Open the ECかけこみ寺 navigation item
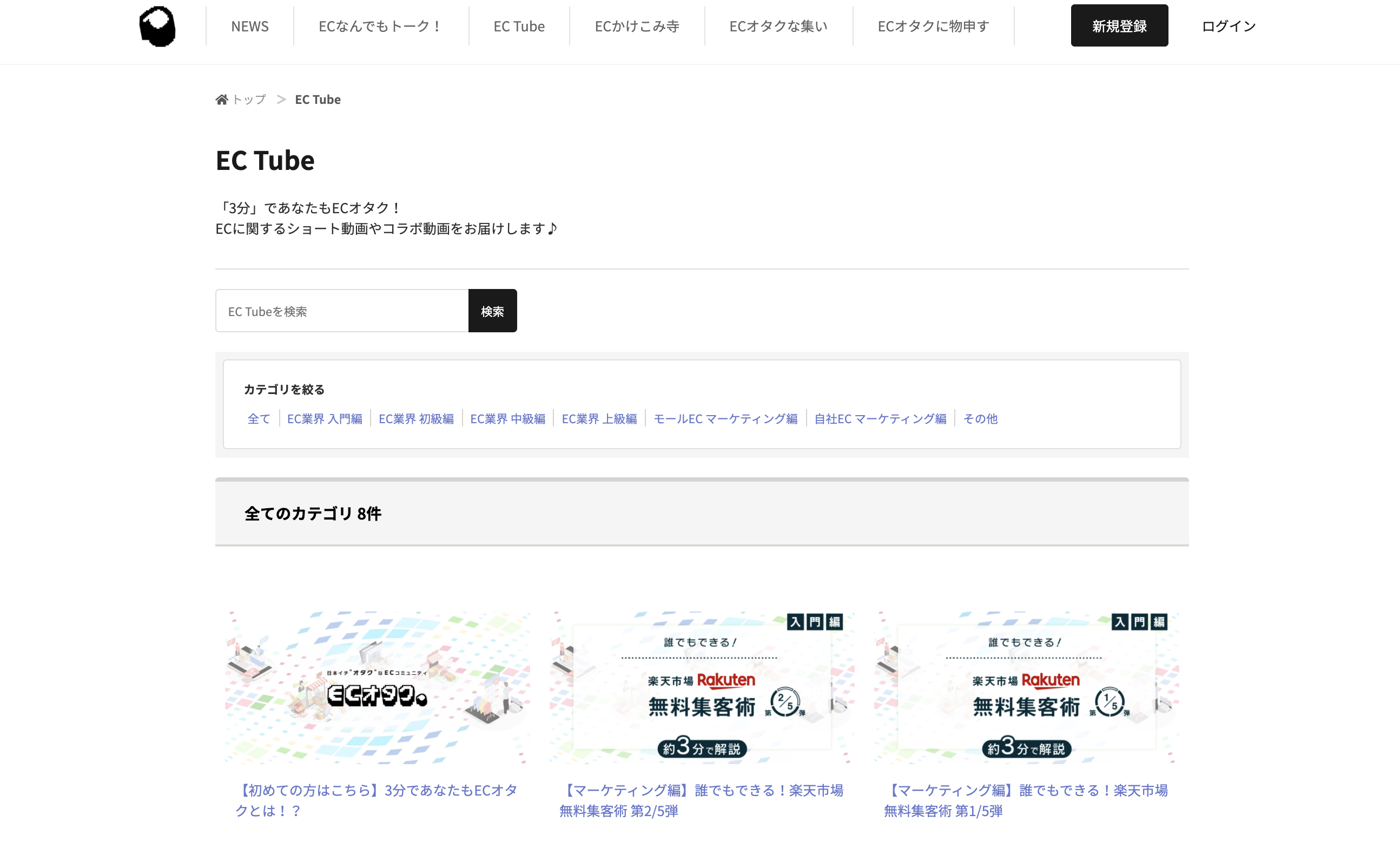Screen dimensions: 1400x841 (637, 26)
